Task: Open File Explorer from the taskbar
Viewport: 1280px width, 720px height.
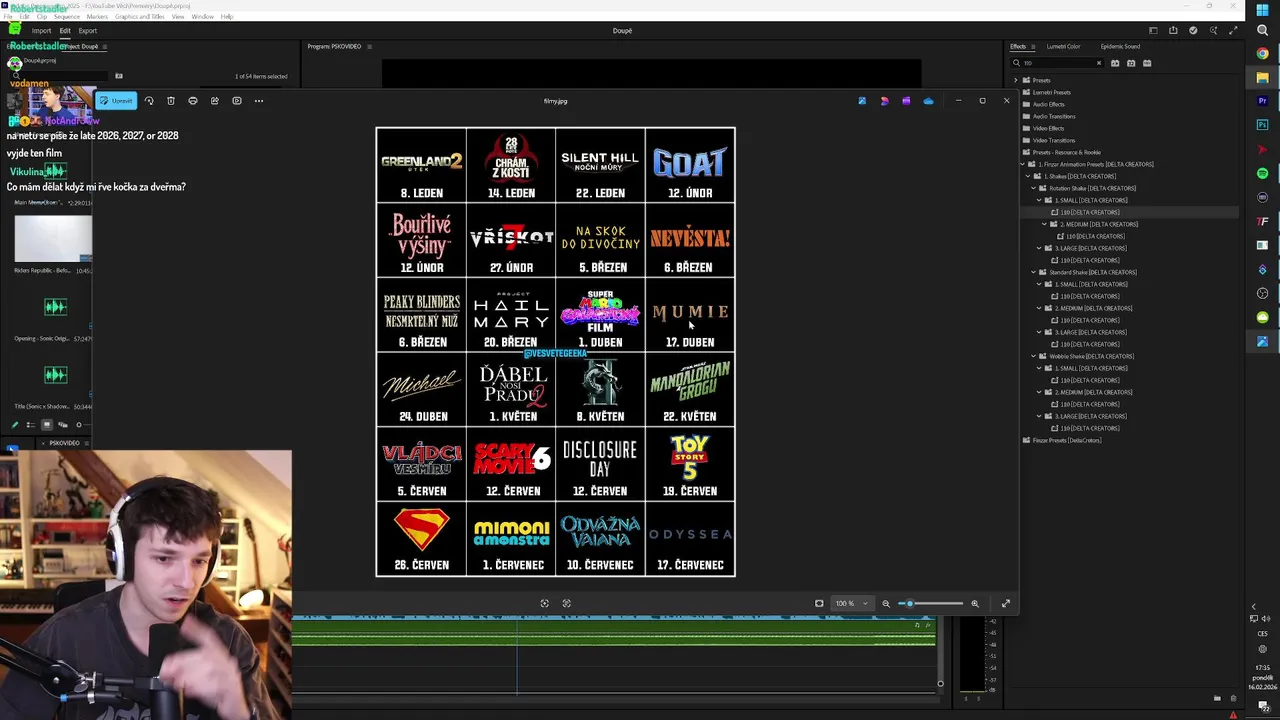Action: point(1262,77)
